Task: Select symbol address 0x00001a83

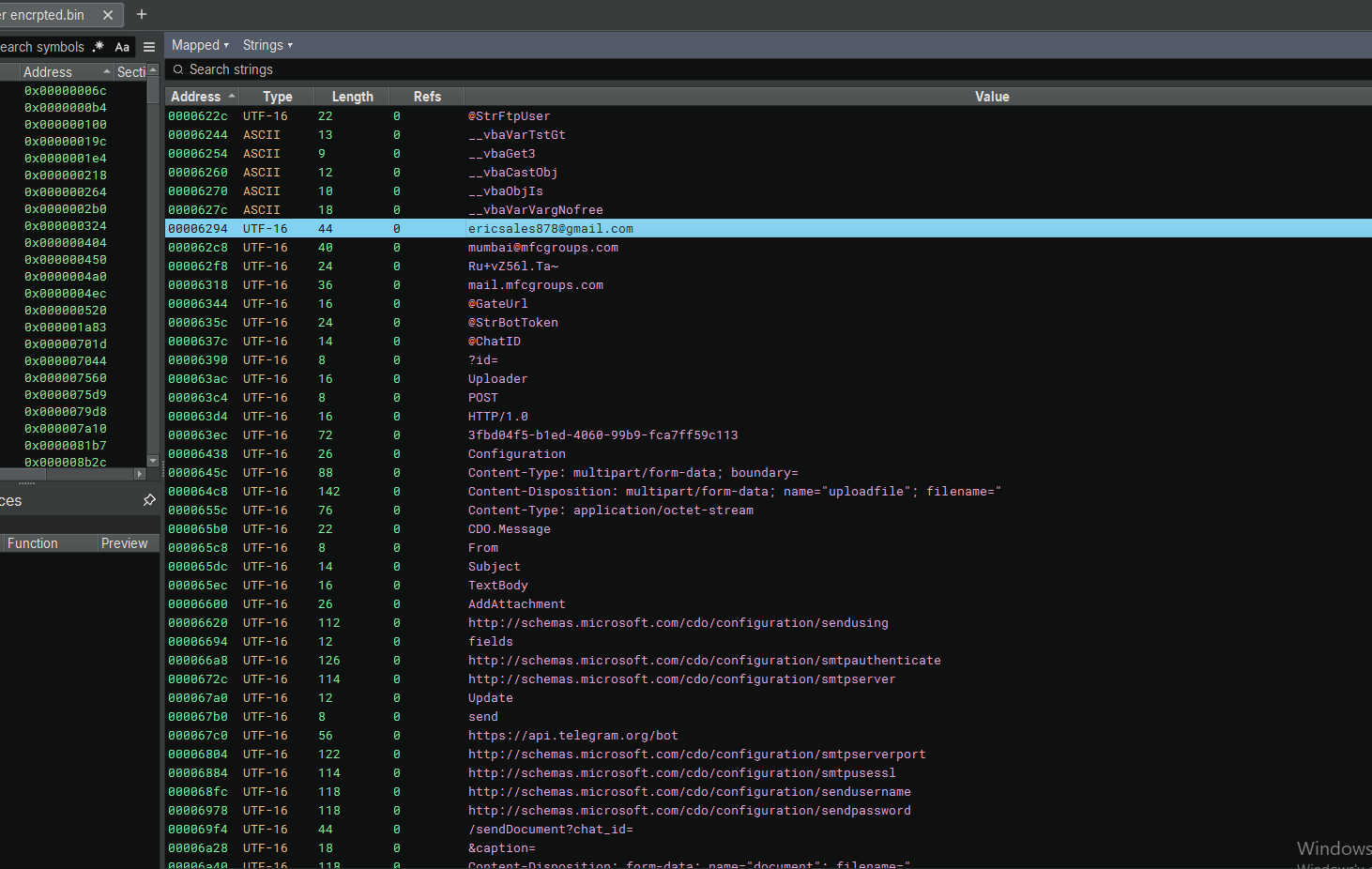Action: click(x=66, y=328)
